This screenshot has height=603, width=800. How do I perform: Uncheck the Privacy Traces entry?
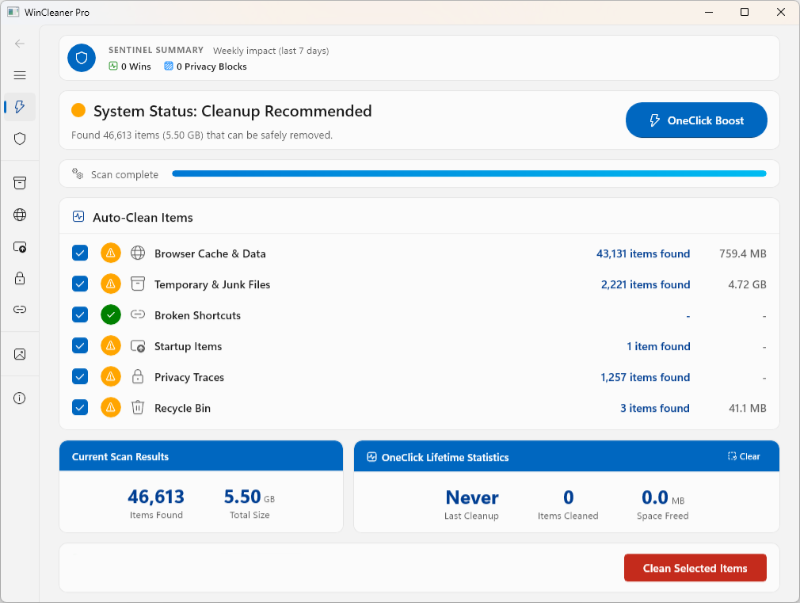pos(80,377)
